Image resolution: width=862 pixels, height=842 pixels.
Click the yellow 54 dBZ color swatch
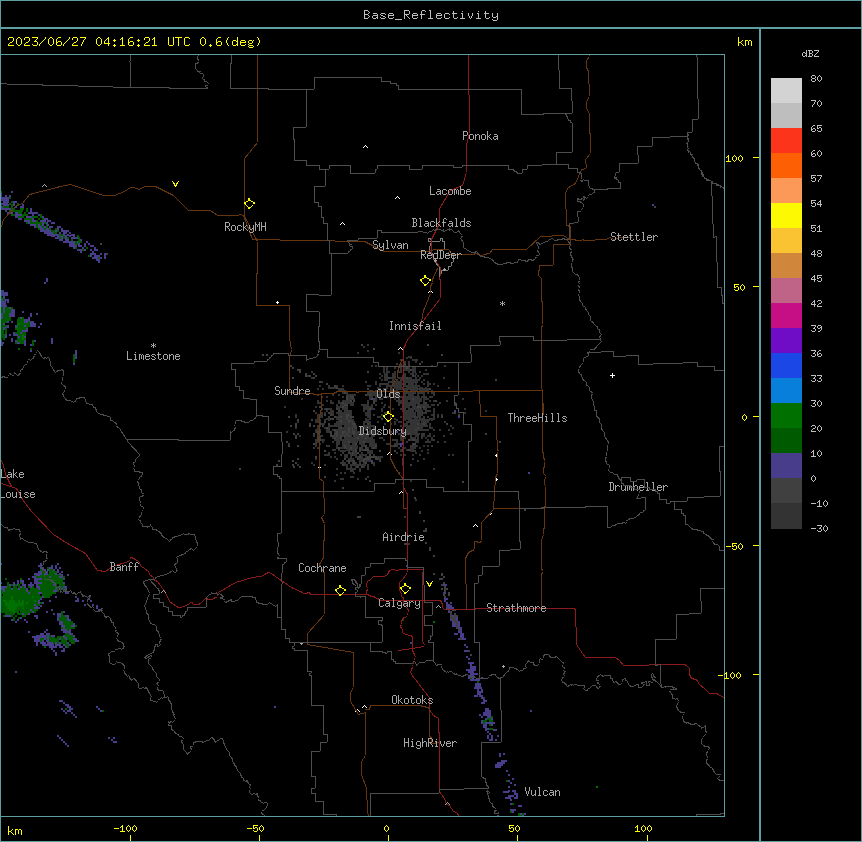(x=786, y=215)
